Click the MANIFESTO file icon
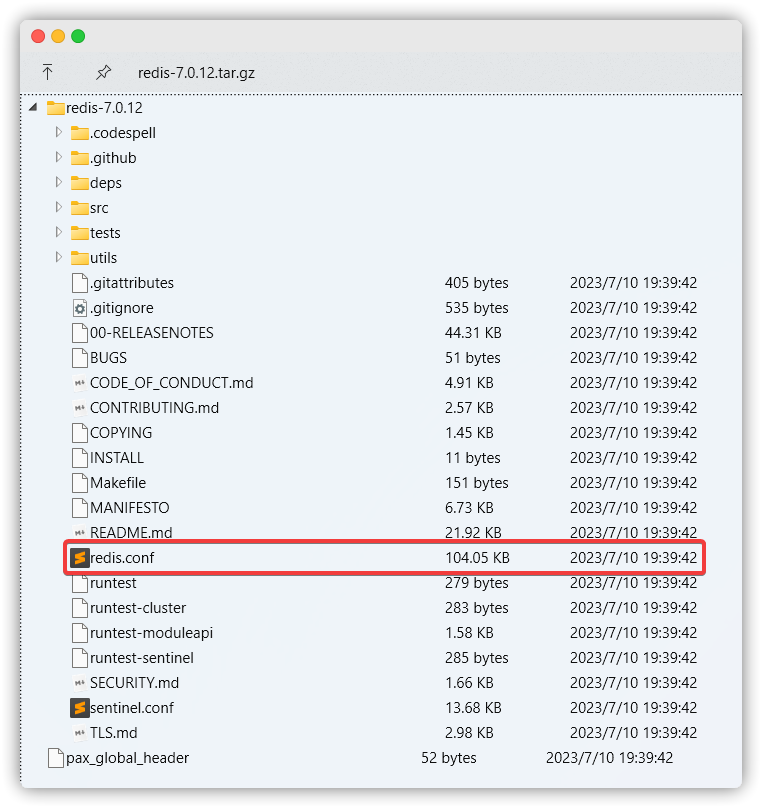Viewport: 762px width, 808px height. click(80, 508)
